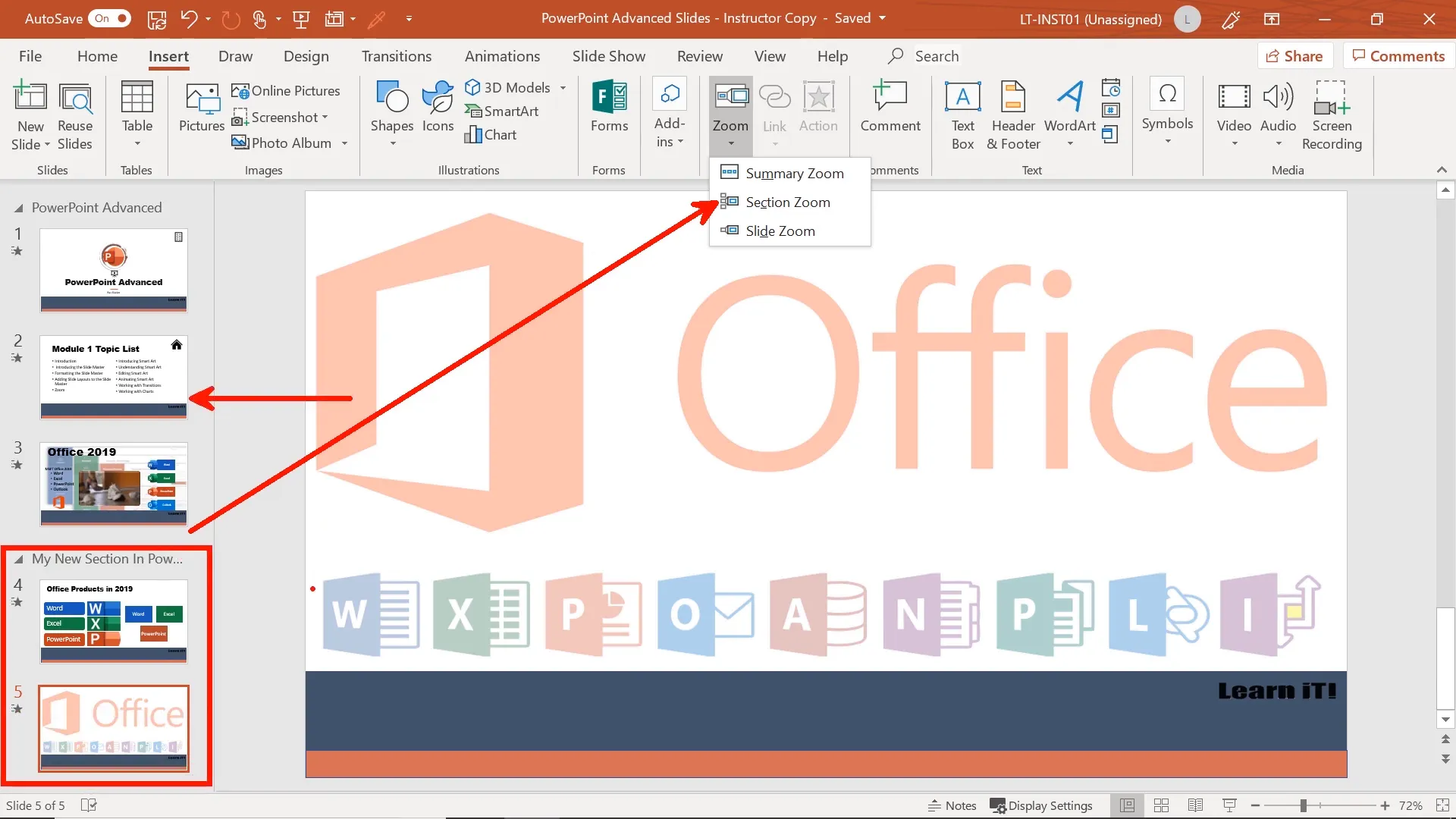Screen dimensions: 1456x819
Task: Select slide 2 Module 1 Topic List thumbnail
Action: [x=114, y=377]
